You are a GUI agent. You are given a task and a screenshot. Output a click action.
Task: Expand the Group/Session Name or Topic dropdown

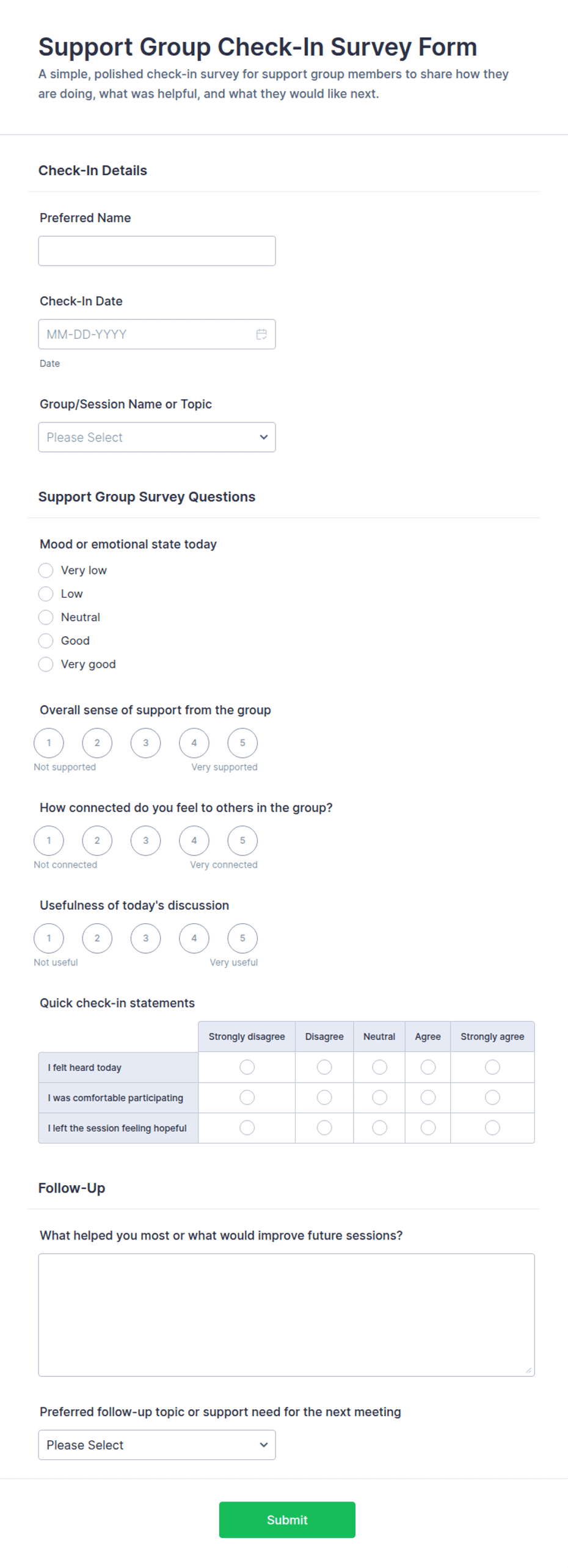tap(157, 437)
